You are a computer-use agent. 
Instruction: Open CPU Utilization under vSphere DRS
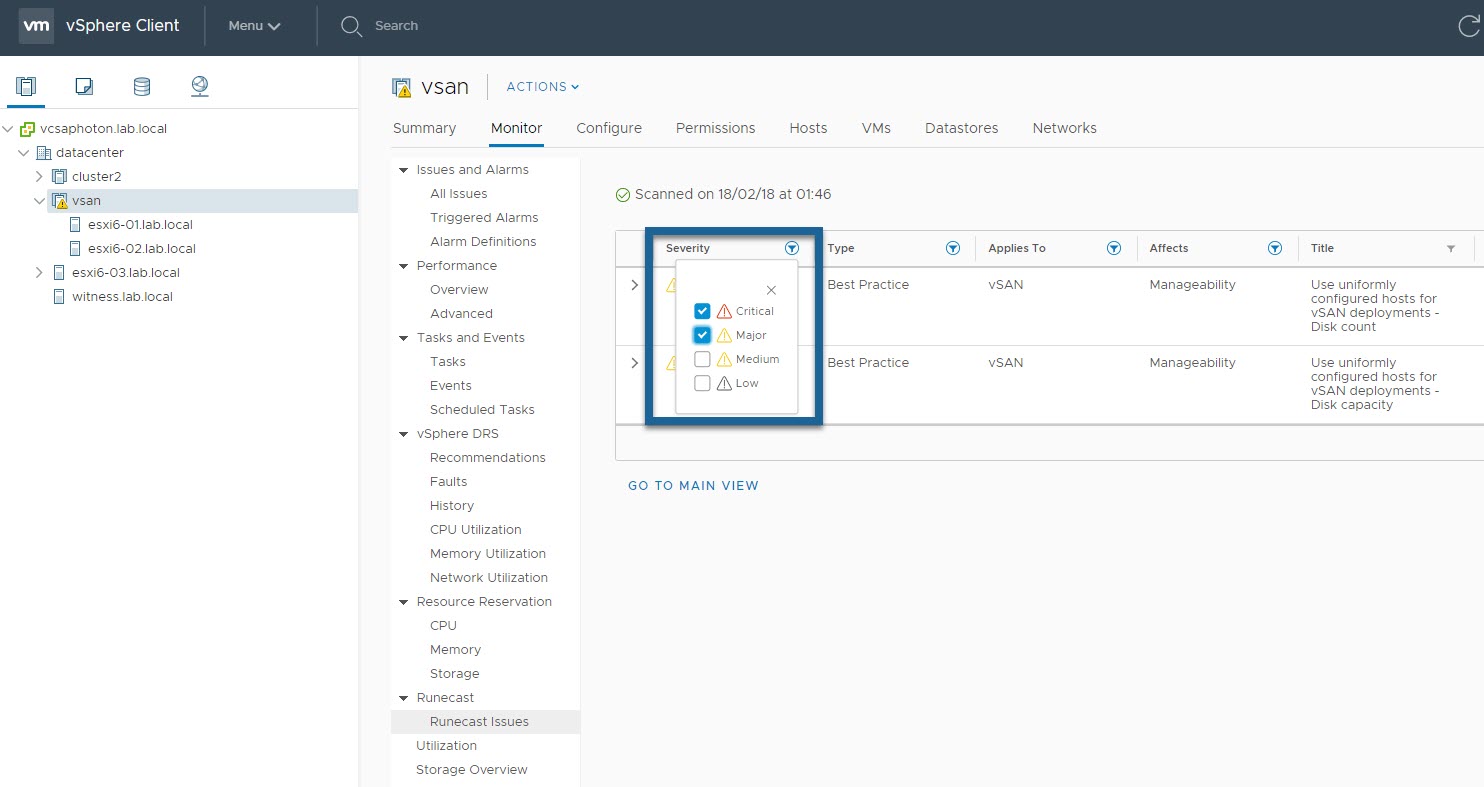[476, 530]
